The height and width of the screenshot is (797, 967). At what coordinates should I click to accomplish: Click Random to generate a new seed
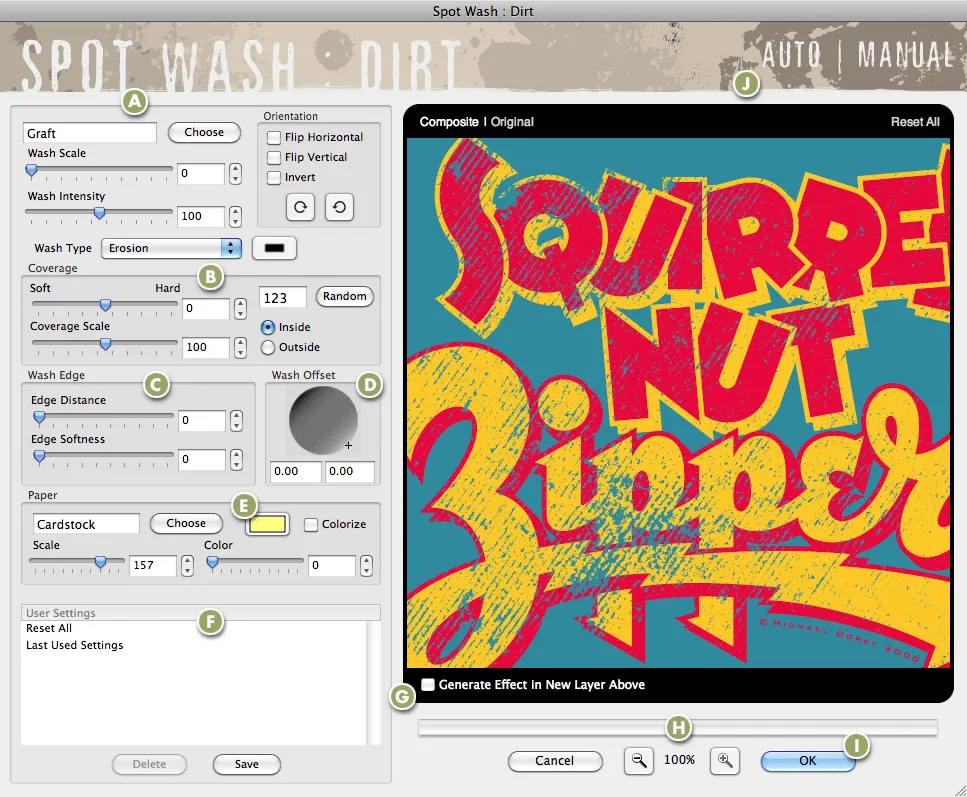pos(344,296)
